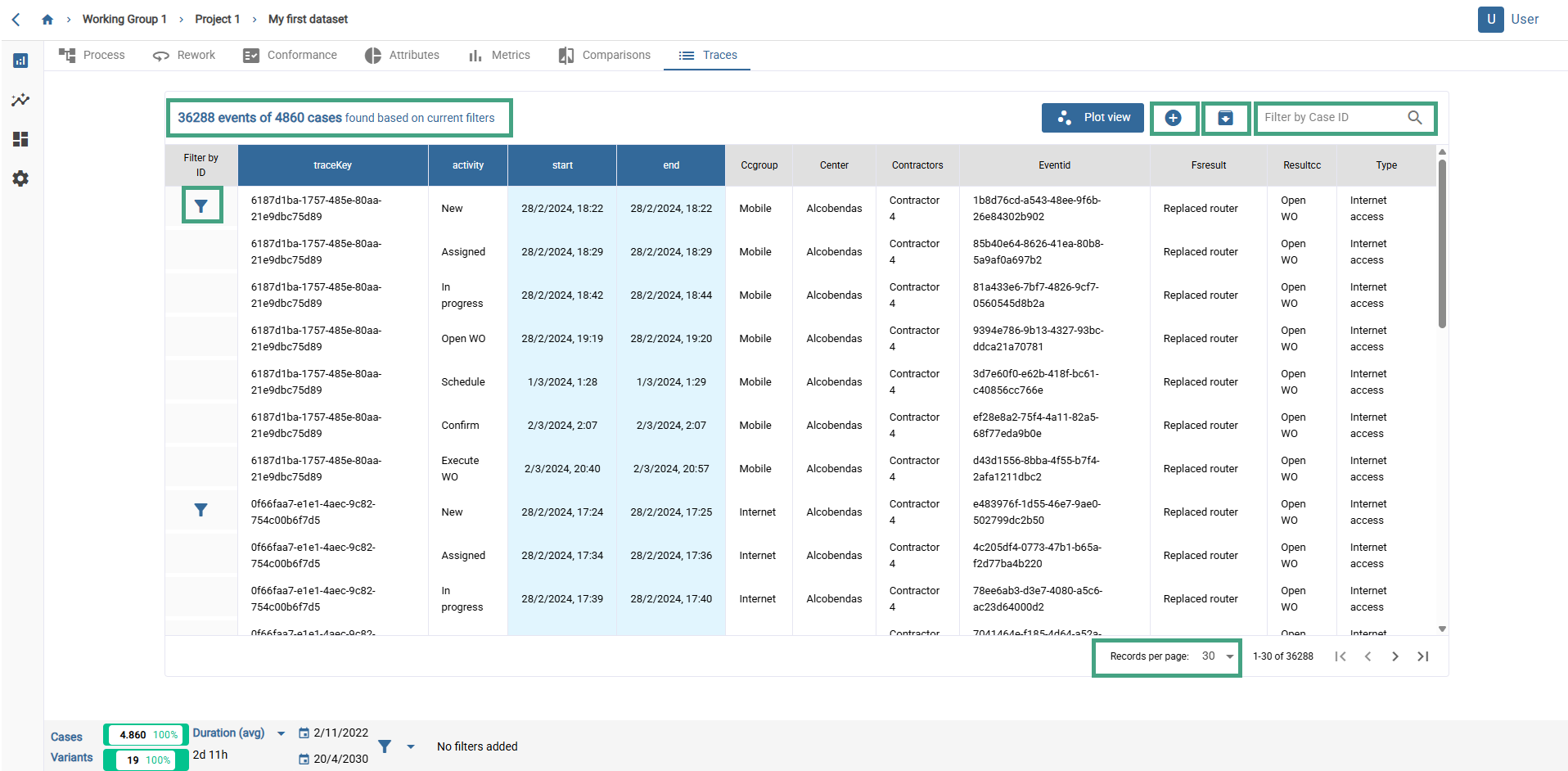Open the Comparisons tab
The width and height of the screenshot is (1568, 771).
pyautogui.click(x=605, y=55)
